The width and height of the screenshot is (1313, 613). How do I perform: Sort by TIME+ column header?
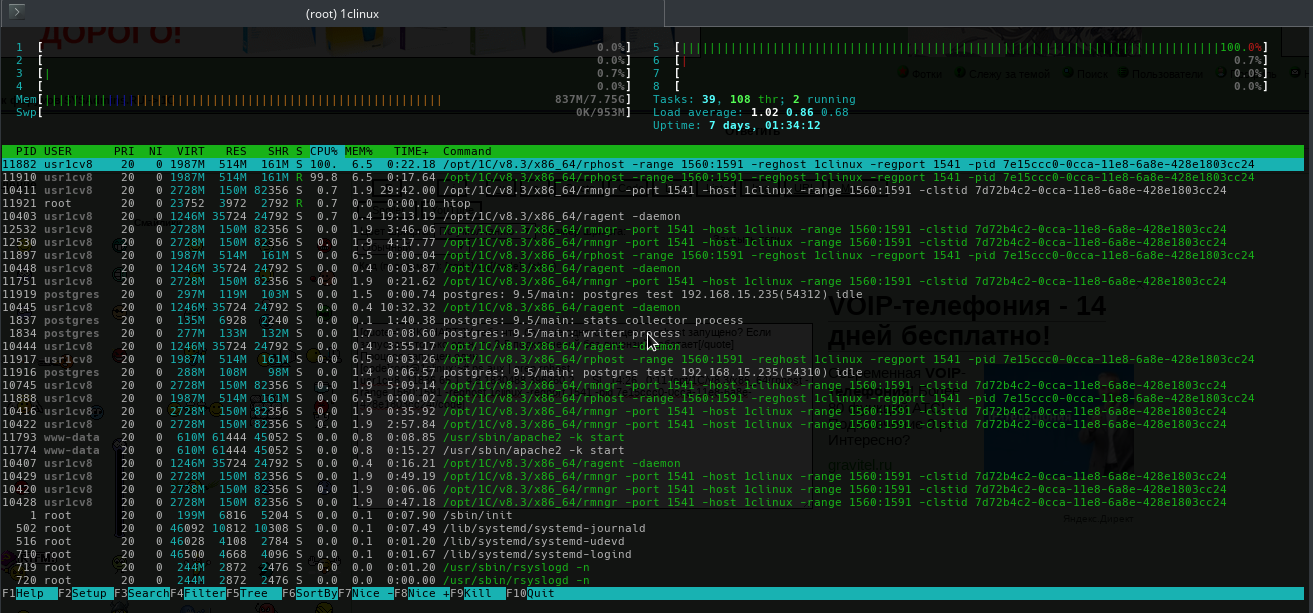411,151
